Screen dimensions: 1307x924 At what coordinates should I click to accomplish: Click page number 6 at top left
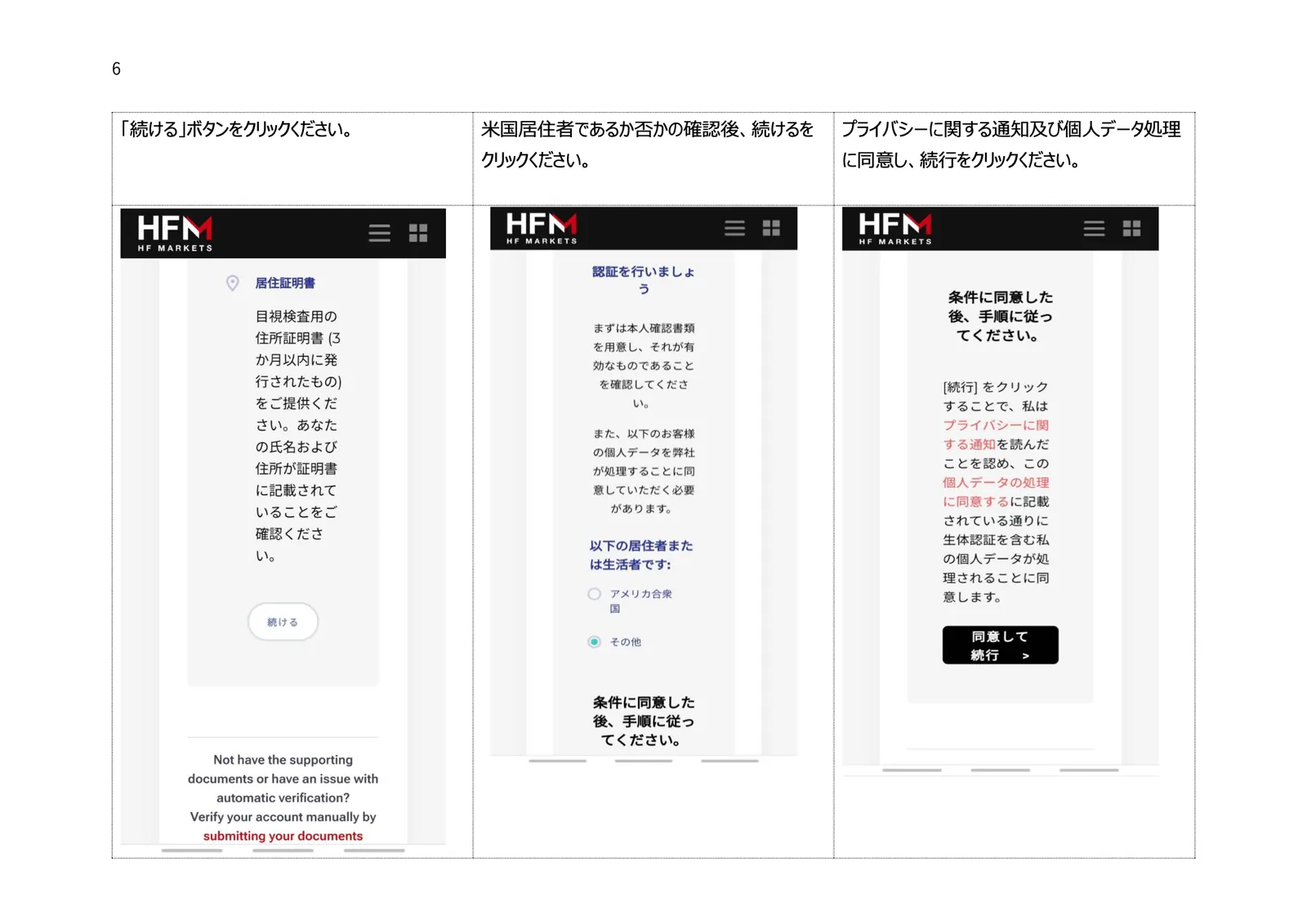[x=116, y=69]
